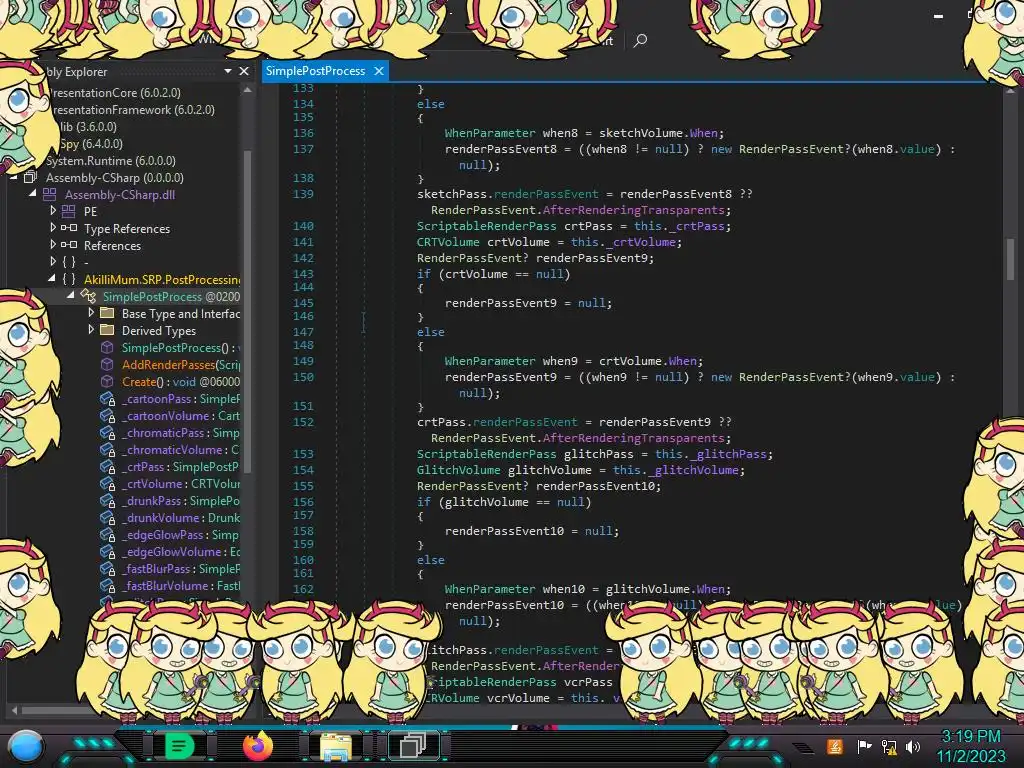The width and height of the screenshot is (1024, 768).
Task: Collapse the Assembly-CSharp.dll node
Action: click(x=33, y=193)
